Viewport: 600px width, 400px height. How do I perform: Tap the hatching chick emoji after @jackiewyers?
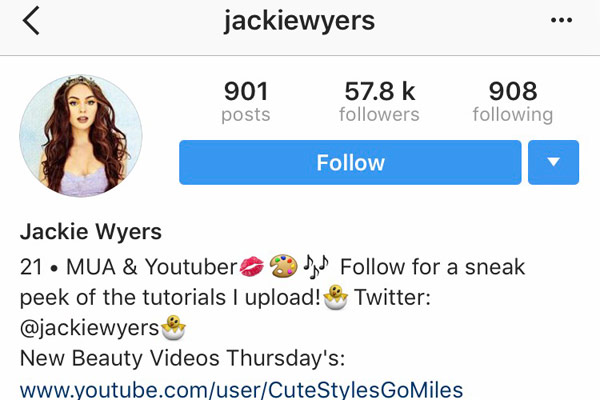point(173,328)
